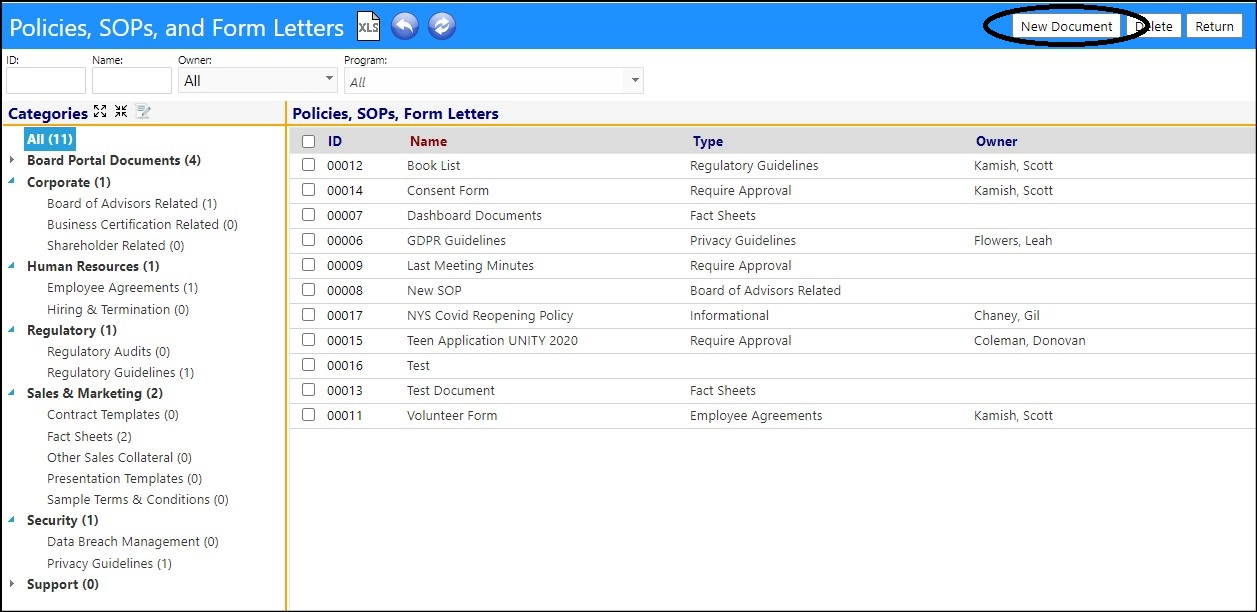Select Privacy Guidelines (1) in tree

pos(109,563)
